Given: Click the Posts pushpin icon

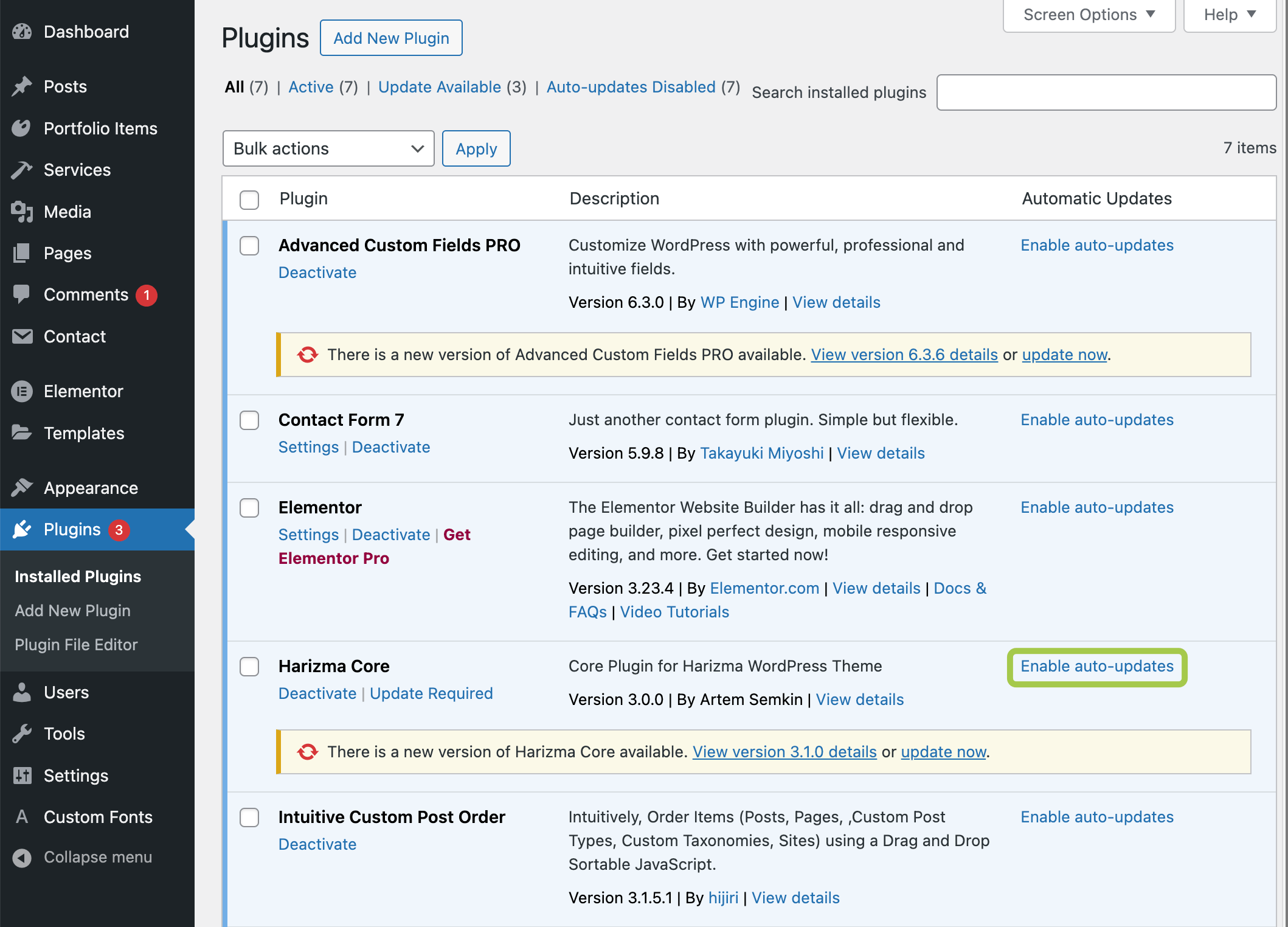Looking at the screenshot, I should tap(22, 86).
